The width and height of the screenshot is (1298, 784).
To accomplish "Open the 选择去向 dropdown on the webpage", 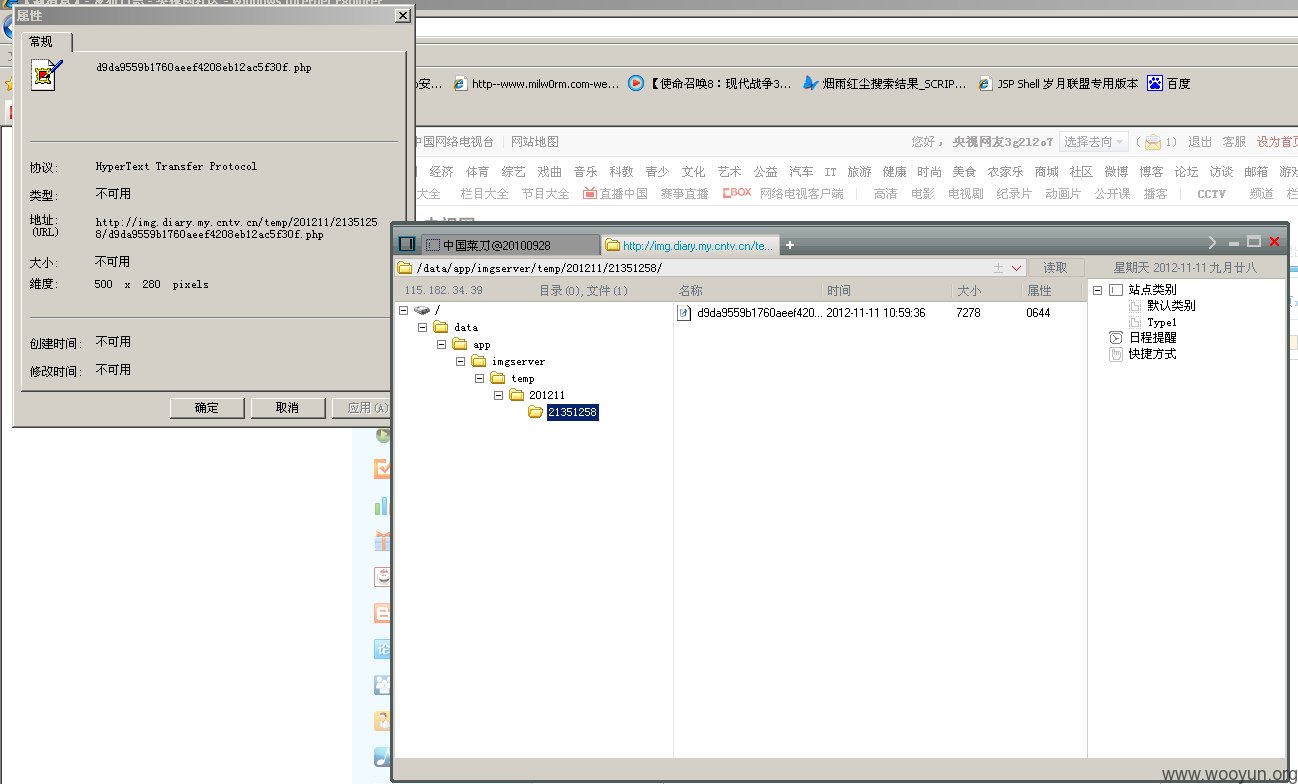I will pyautogui.click(x=1093, y=142).
